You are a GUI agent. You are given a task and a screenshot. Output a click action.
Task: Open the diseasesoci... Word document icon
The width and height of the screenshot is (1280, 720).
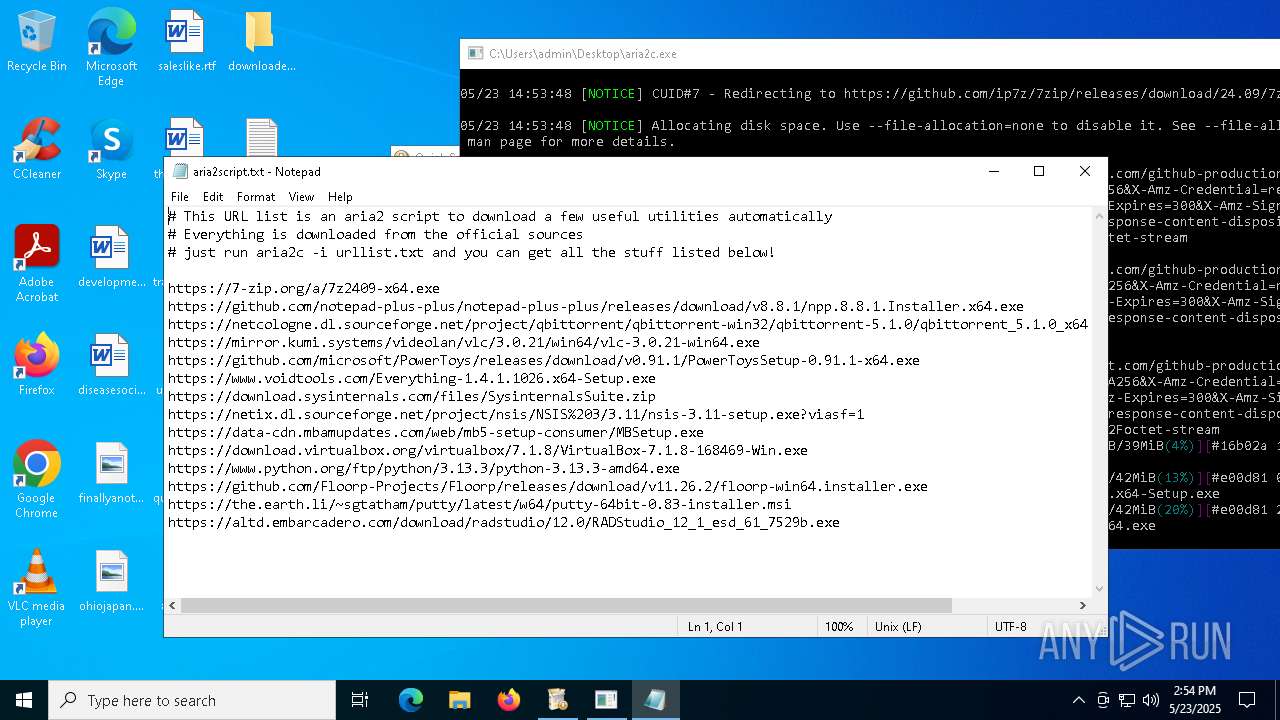(111, 365)
